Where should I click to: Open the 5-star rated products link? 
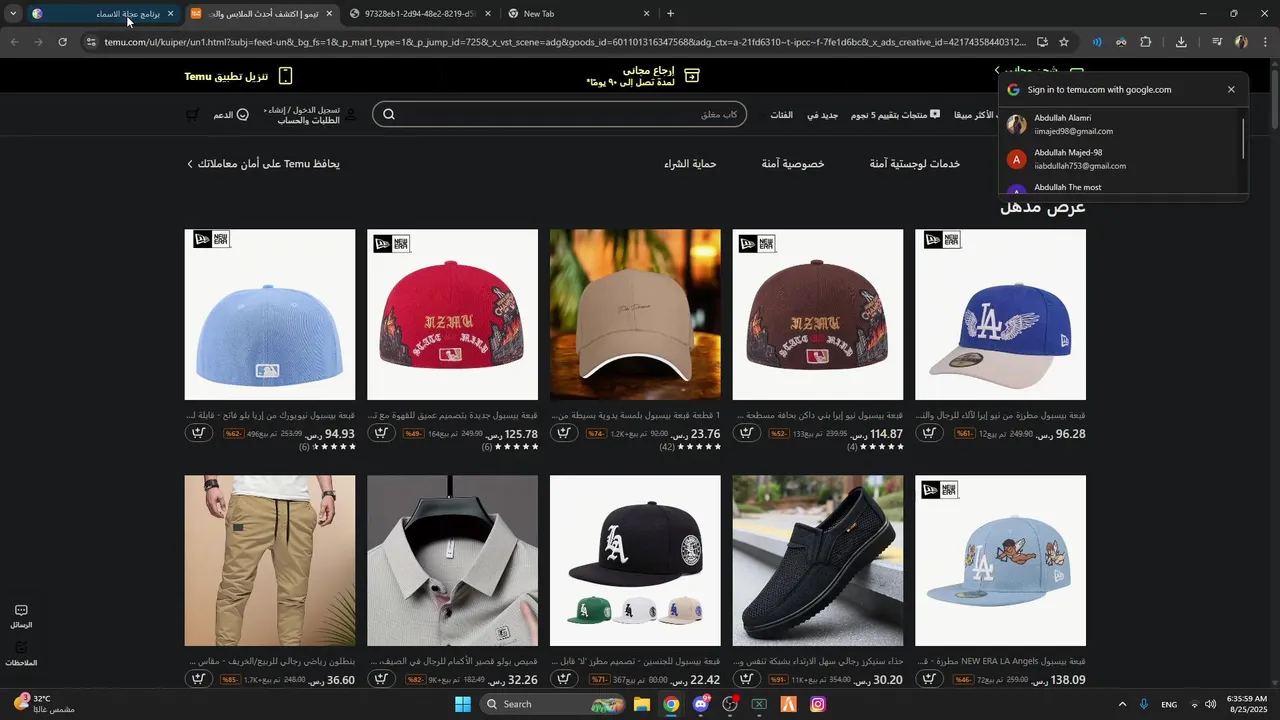click(x=895, y=115)
